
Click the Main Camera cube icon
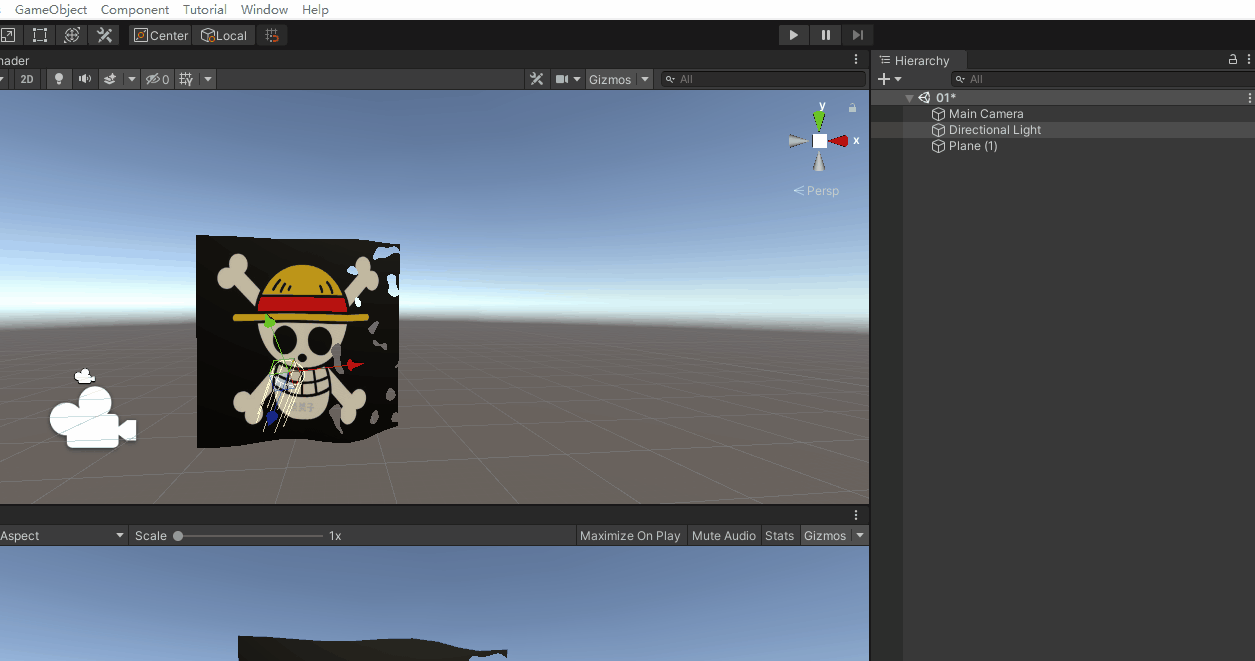(x=938, y=114)
